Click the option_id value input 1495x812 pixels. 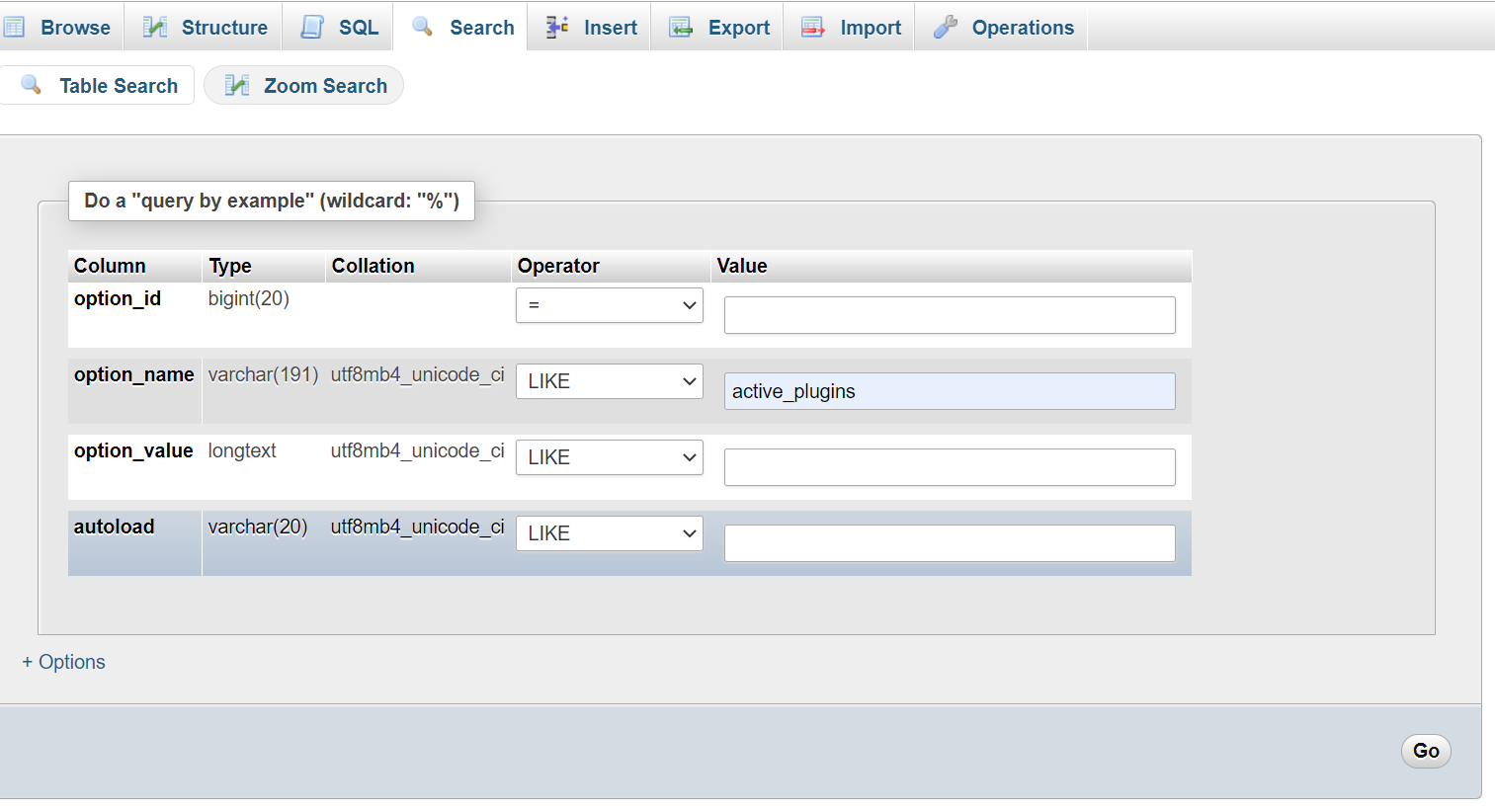coord(949,314)
